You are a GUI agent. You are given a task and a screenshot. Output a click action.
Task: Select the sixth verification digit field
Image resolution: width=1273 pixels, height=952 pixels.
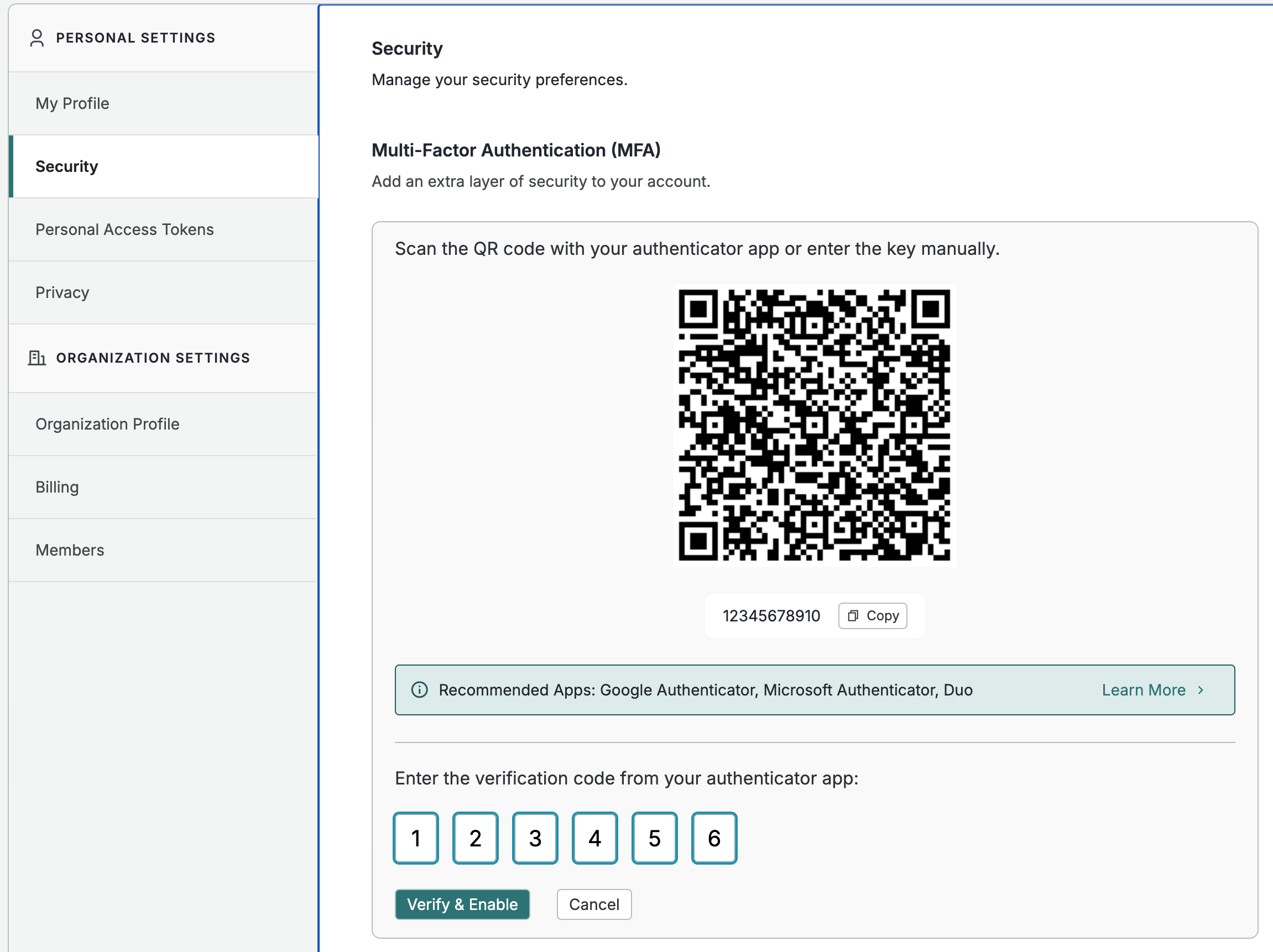(x=713, y=838)
